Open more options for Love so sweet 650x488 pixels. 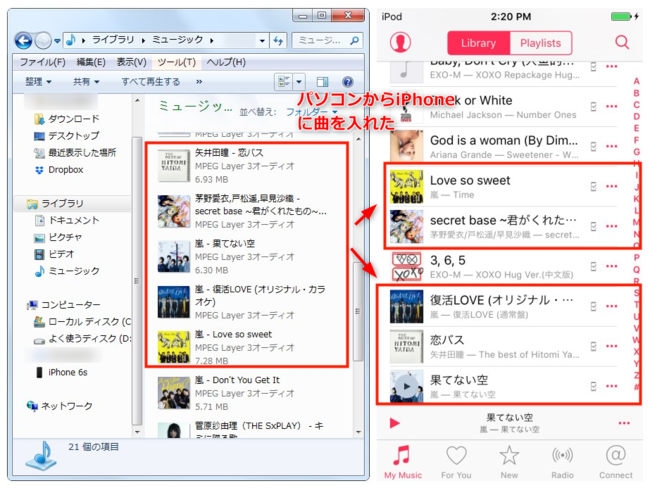(612, 186)
